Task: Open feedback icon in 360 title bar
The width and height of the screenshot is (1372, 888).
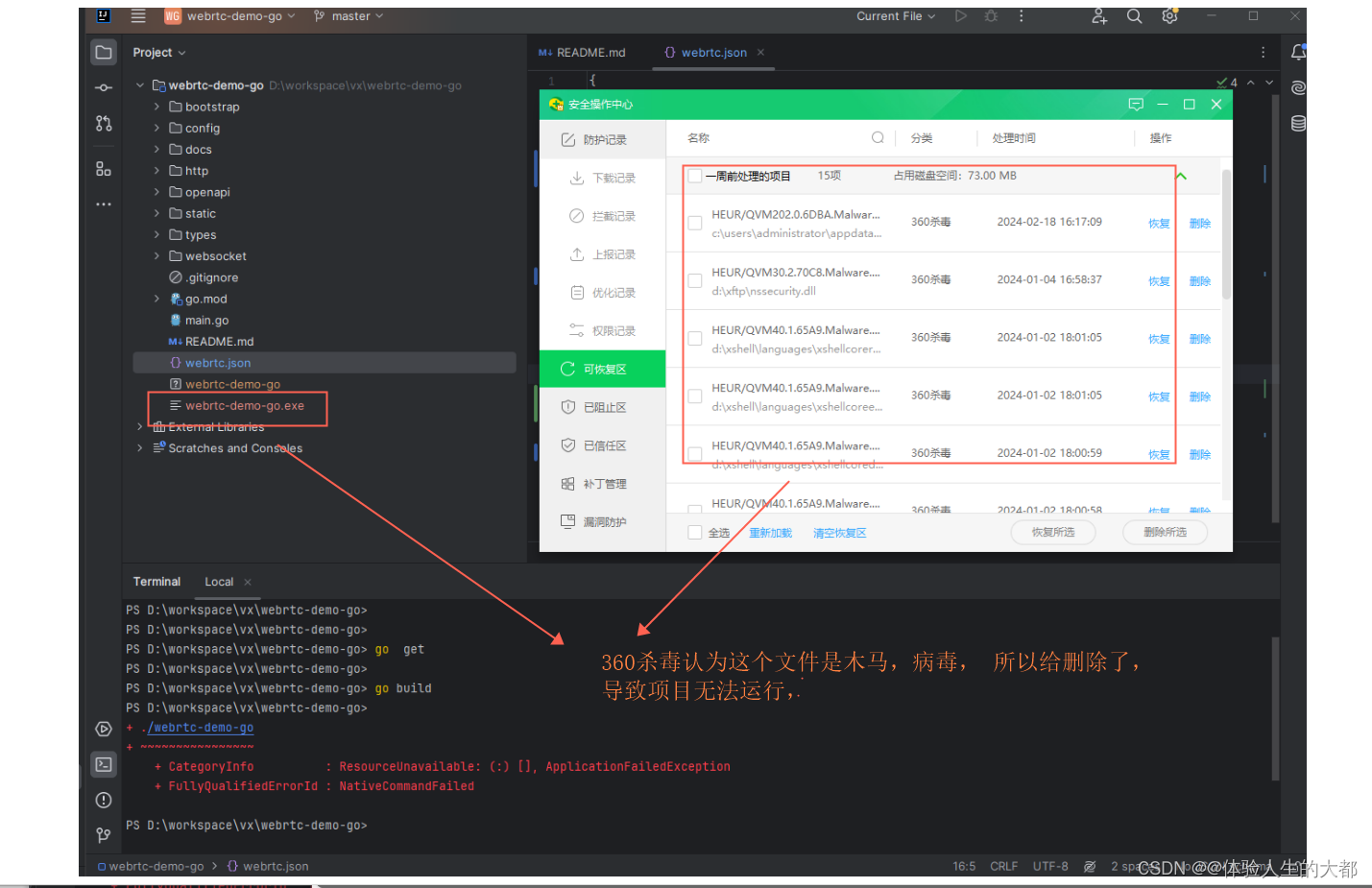Action: coord(1136,104)
